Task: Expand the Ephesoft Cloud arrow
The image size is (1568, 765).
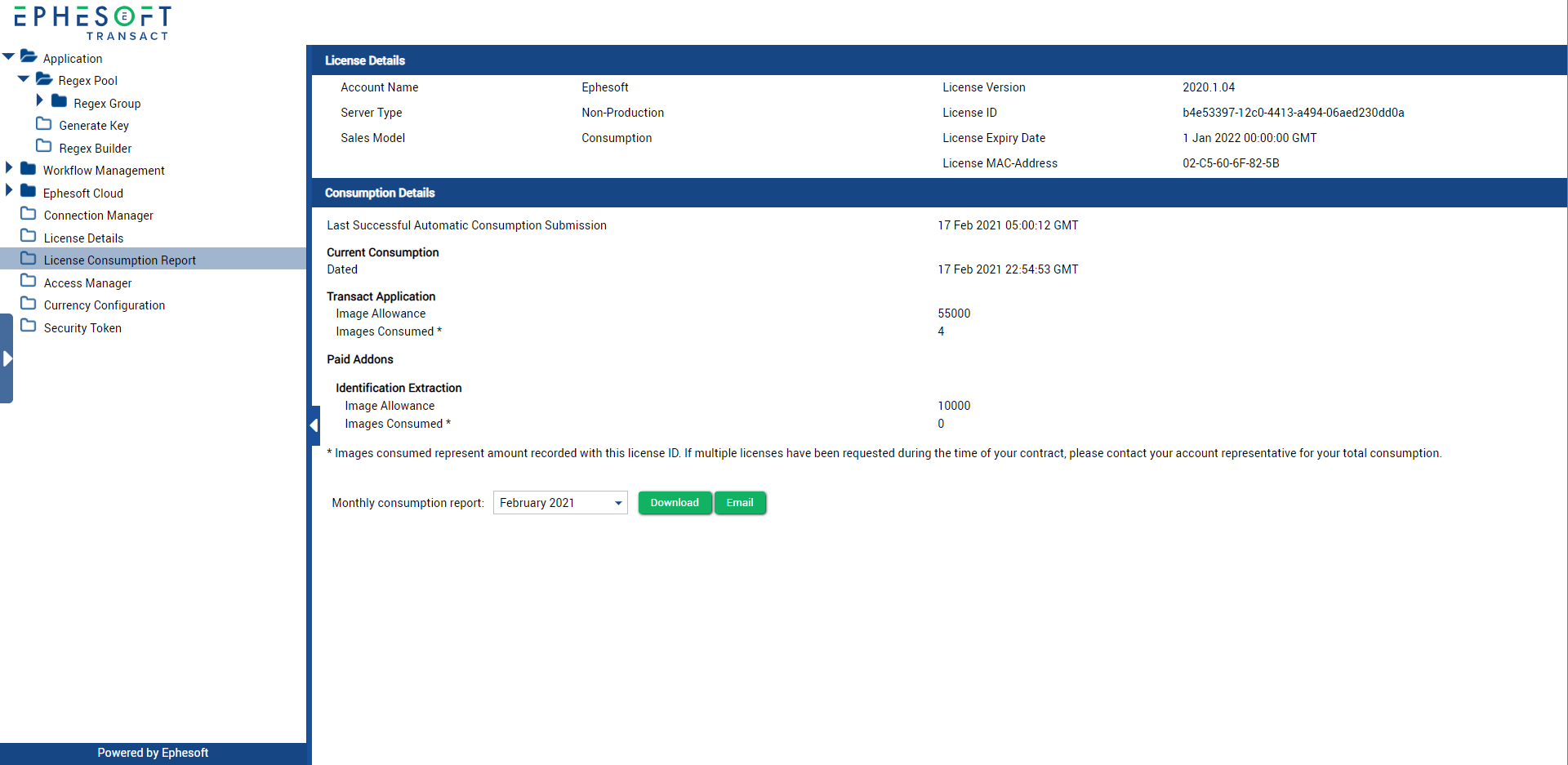Action: pyautogui.click(x=9, y=190)
